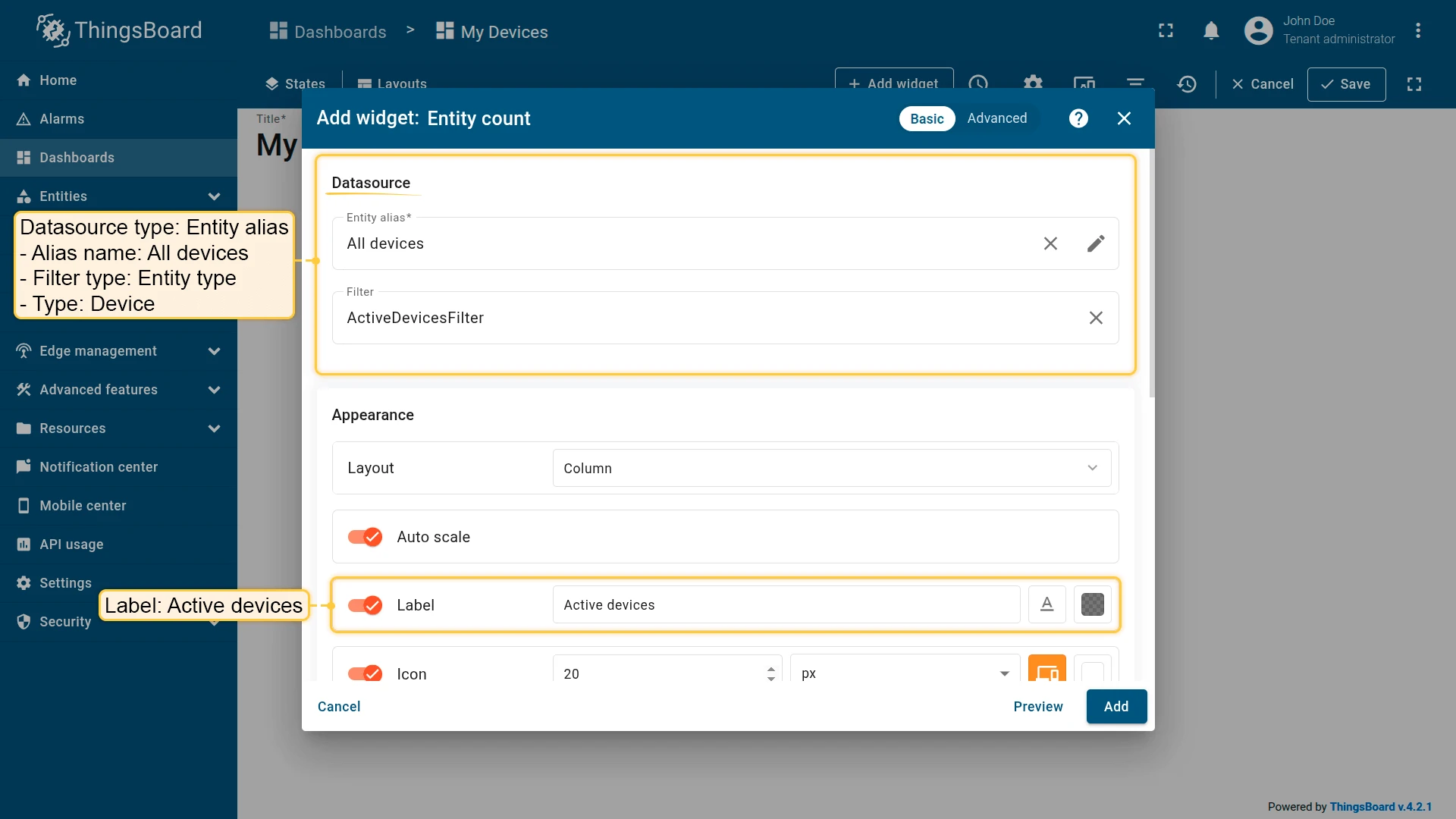Disable the Auto scale toggle
Image resolution: width=1456 pixels, height=819 pixels.
(365, 537)
